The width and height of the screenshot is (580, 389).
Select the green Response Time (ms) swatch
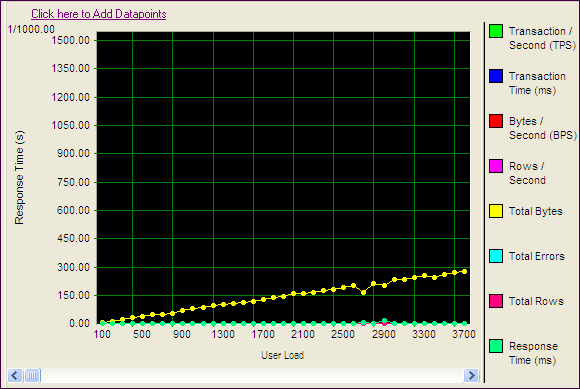tap(496, 346)
